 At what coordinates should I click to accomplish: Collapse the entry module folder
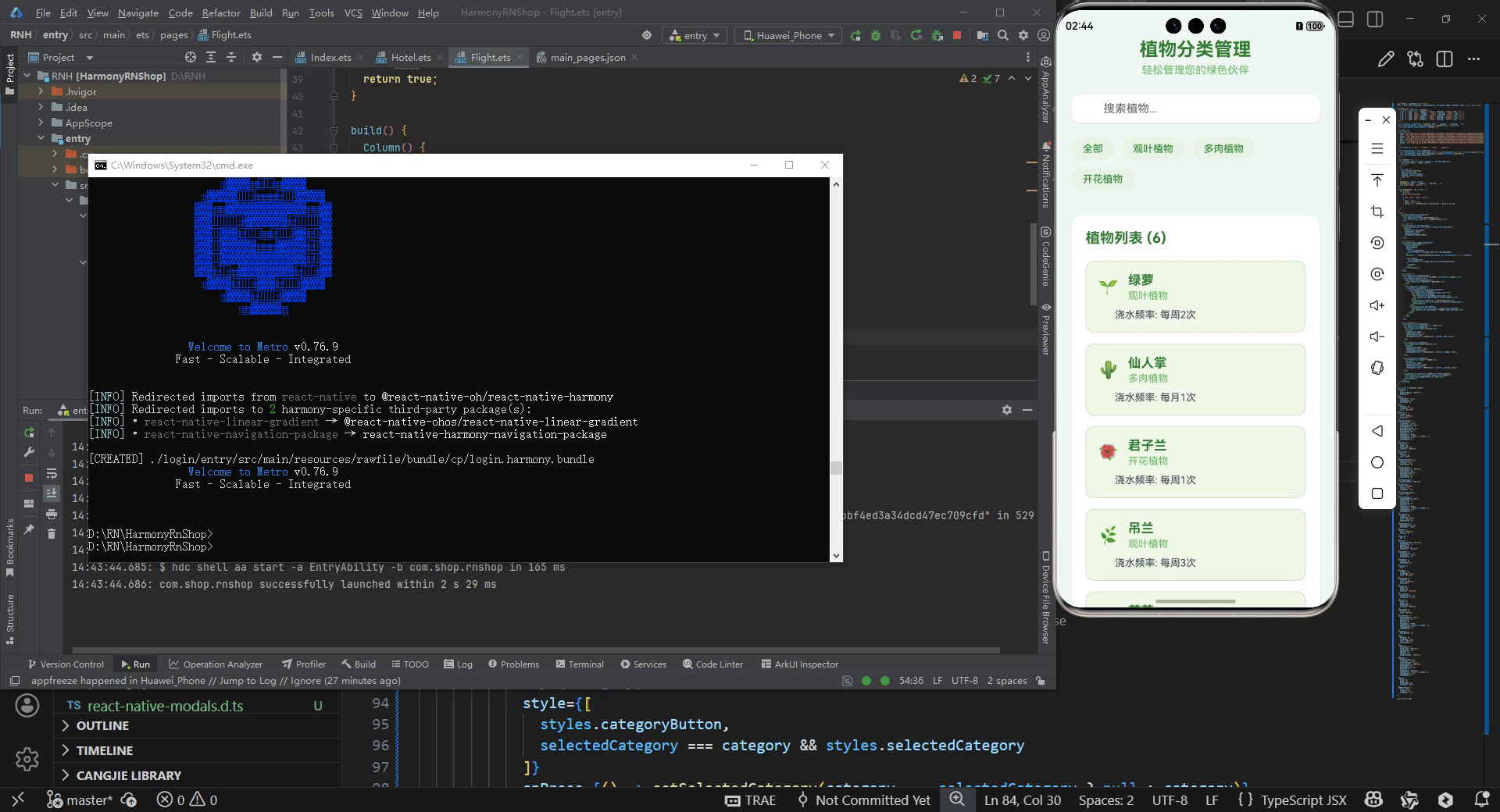pos(41,138)
